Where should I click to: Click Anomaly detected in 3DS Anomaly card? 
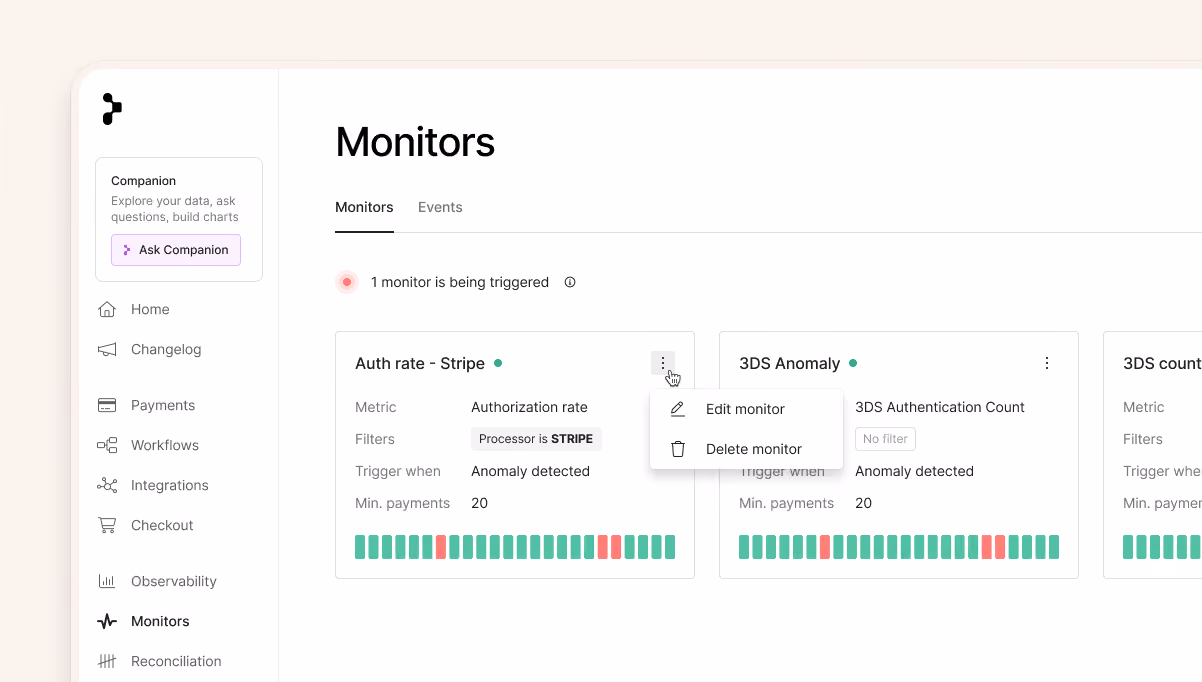click(915, 471)
